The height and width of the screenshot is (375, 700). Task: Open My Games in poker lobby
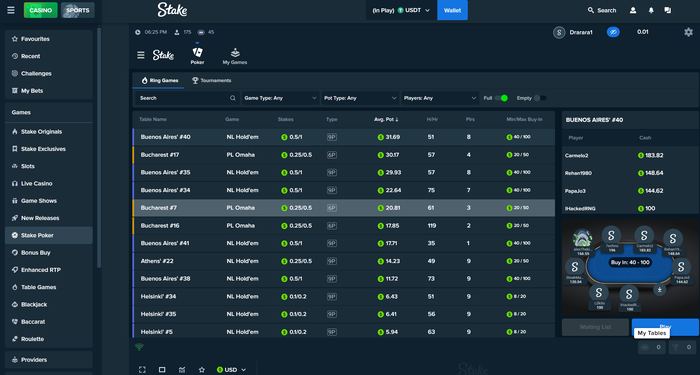[x=235, y=56]
